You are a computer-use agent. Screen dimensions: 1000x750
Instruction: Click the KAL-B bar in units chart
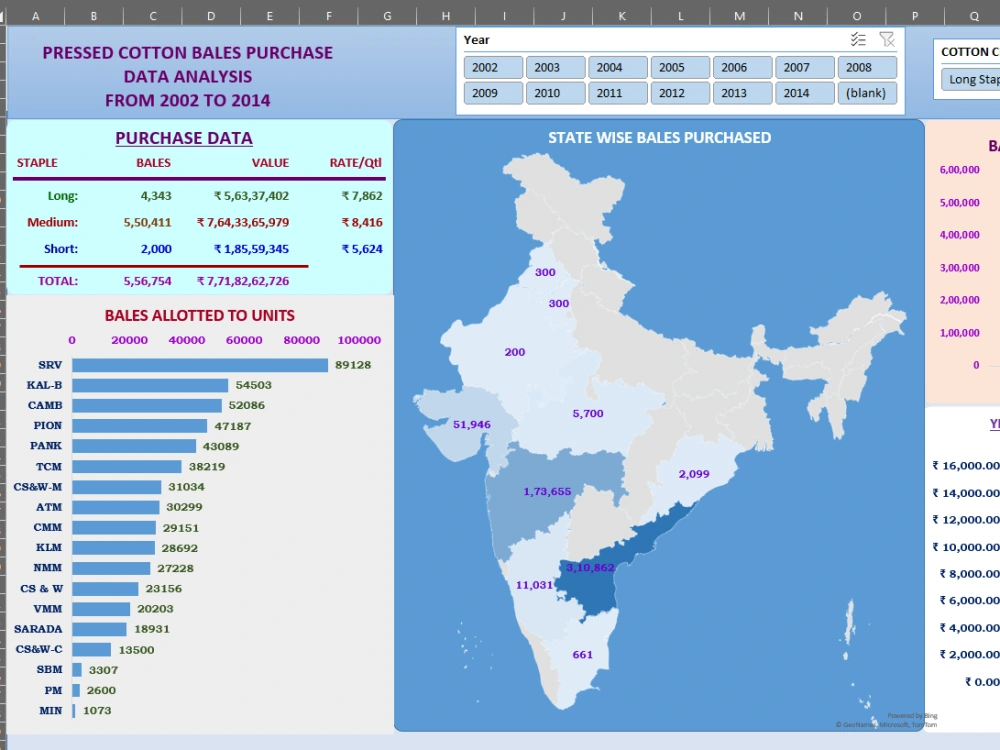150,385
